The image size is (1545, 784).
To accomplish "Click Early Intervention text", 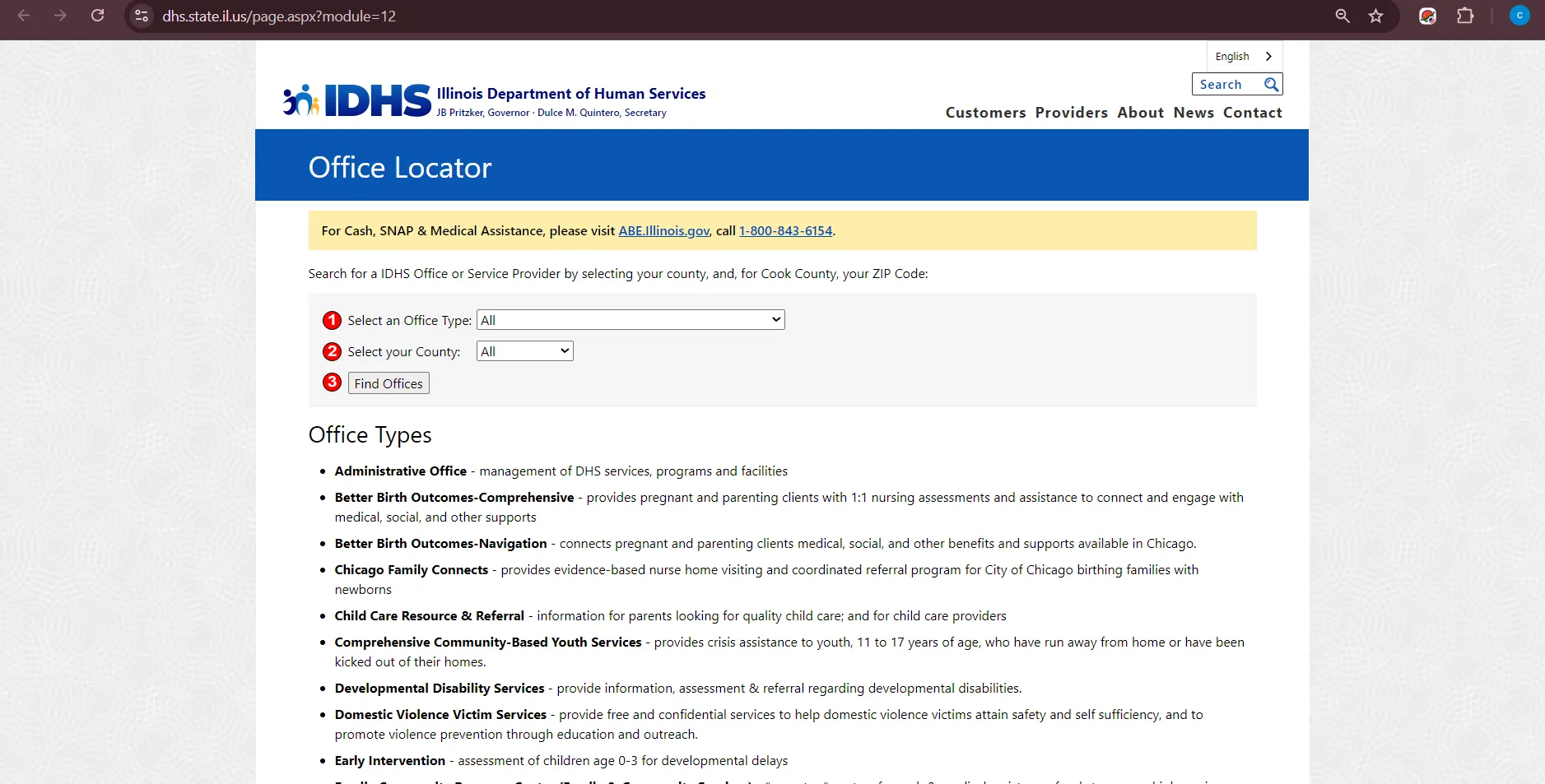I will click(x=390, y=761).
